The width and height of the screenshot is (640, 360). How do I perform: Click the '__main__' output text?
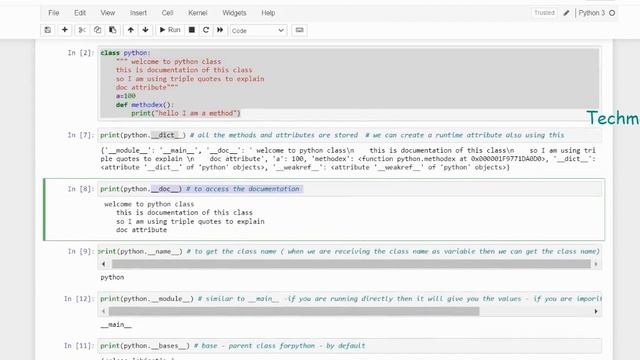[x=116, y=325]
